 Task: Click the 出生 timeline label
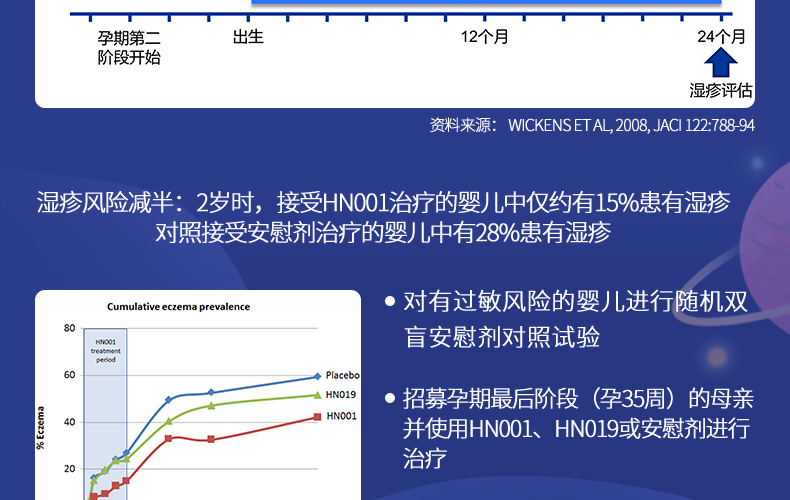pos(248,36)
